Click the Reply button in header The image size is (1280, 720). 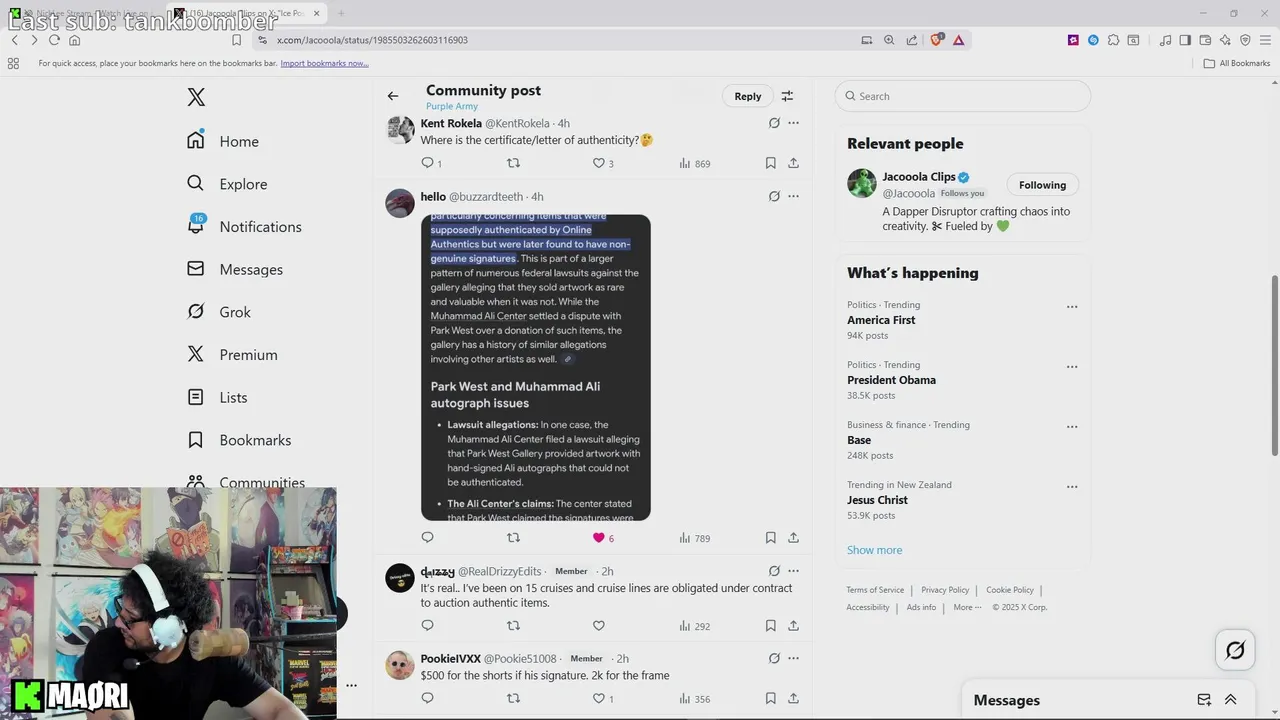tap(748, 96)
